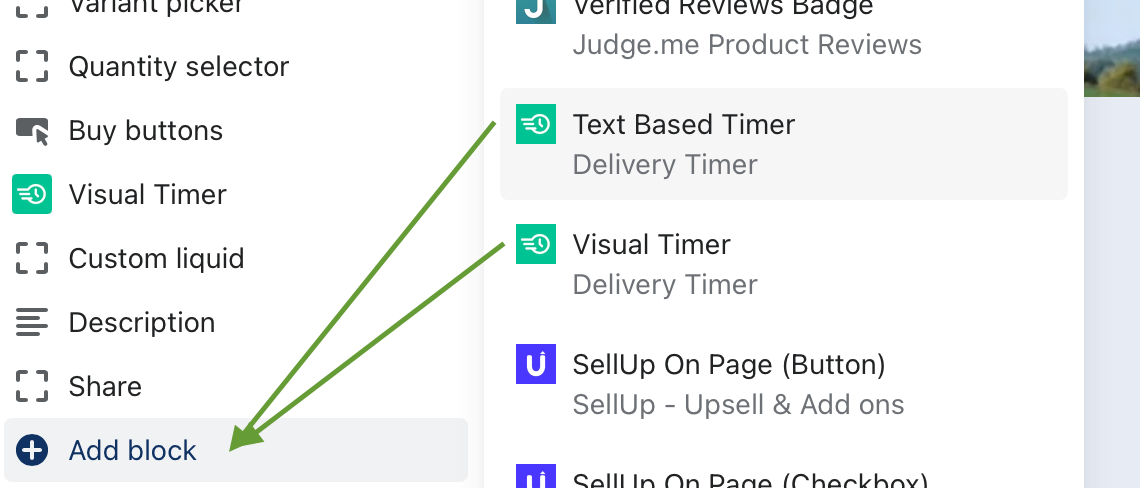Add SellUp On Page (Button) block
1140x488 pixels.
tap(784, 384)
